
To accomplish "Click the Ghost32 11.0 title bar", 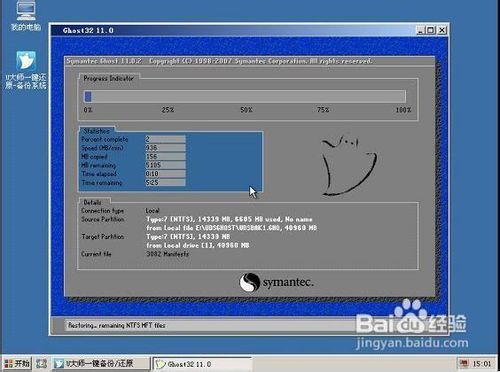I will [233, 30].
